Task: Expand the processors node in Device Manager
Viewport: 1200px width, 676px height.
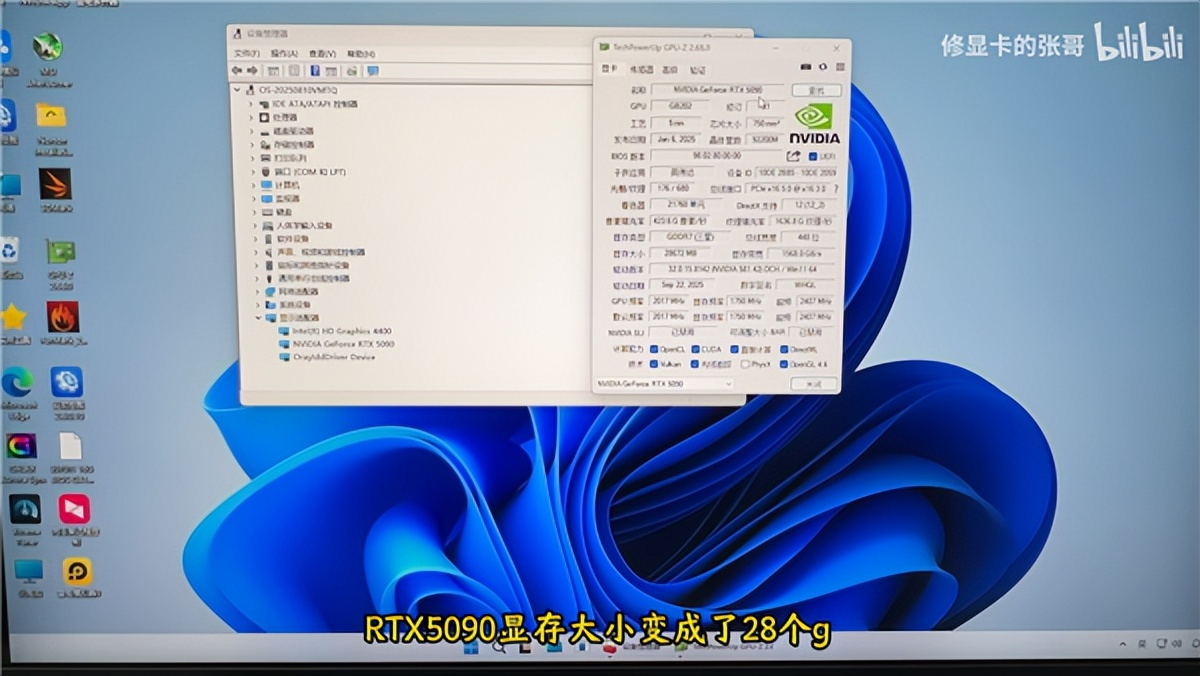Action: (x=252, y=117)
